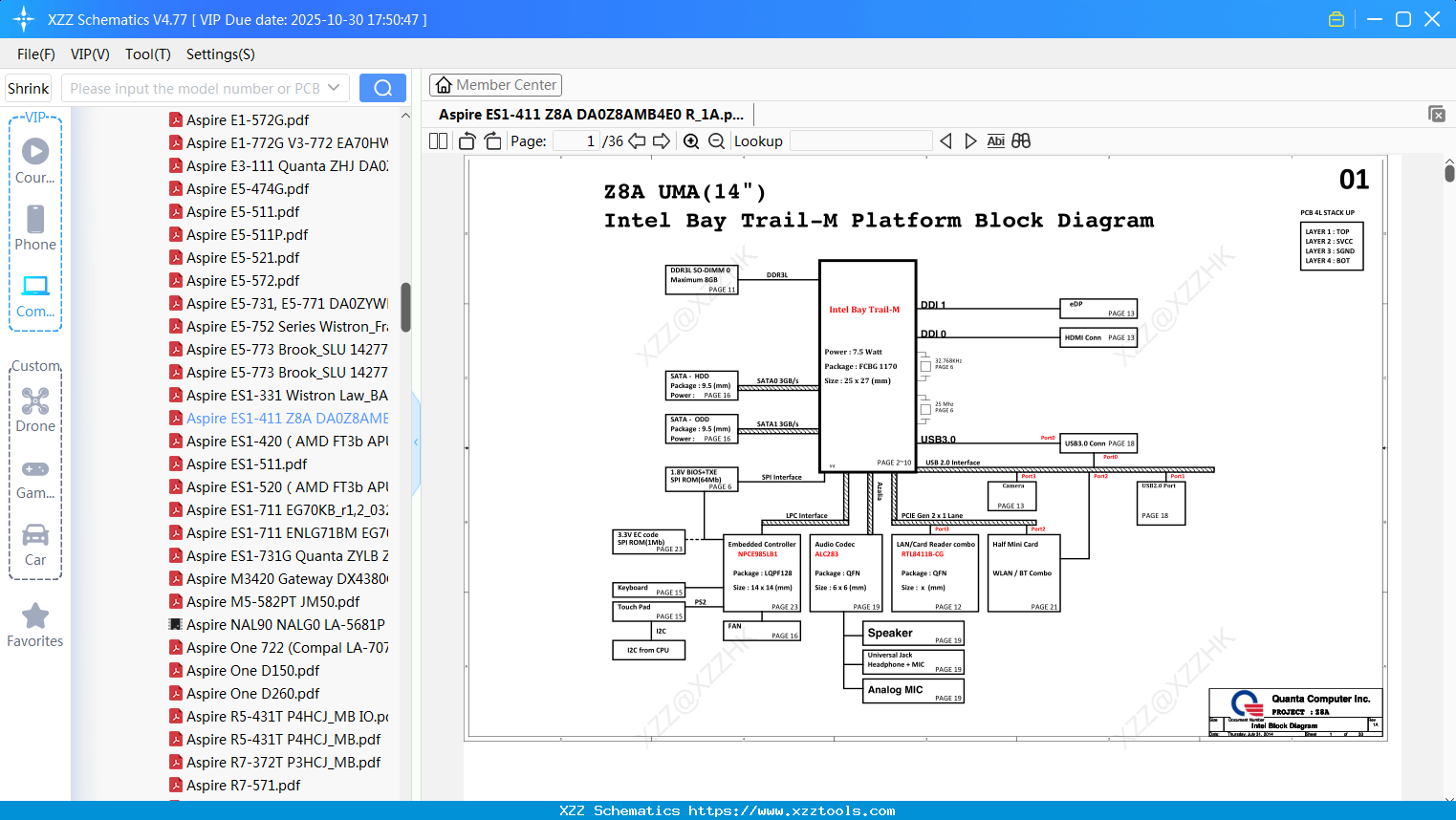1456x820 pixels.
Task: Go to the next page arrow
Action: [662, 141]
